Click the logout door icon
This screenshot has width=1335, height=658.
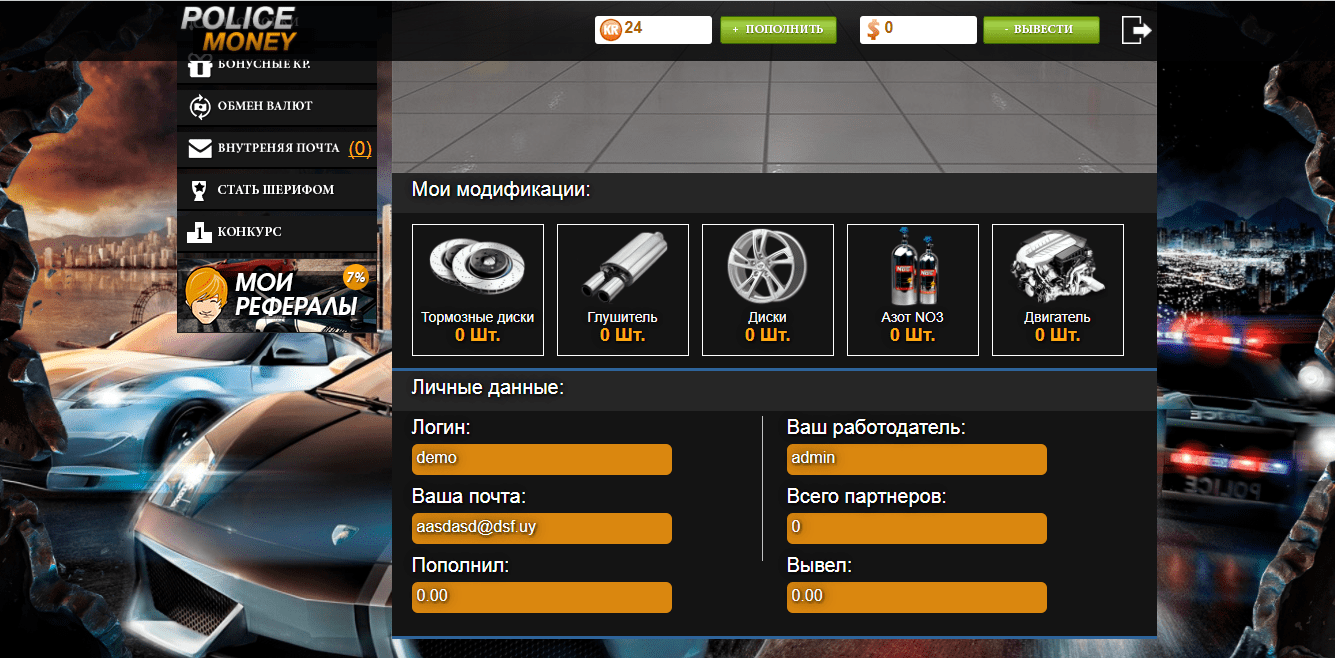(x=1137, y=29)
